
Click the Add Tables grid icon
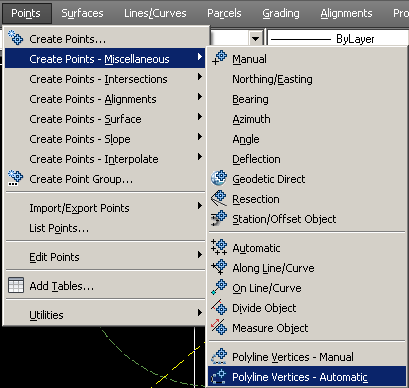pyautogui.click(x=16, y=285)
